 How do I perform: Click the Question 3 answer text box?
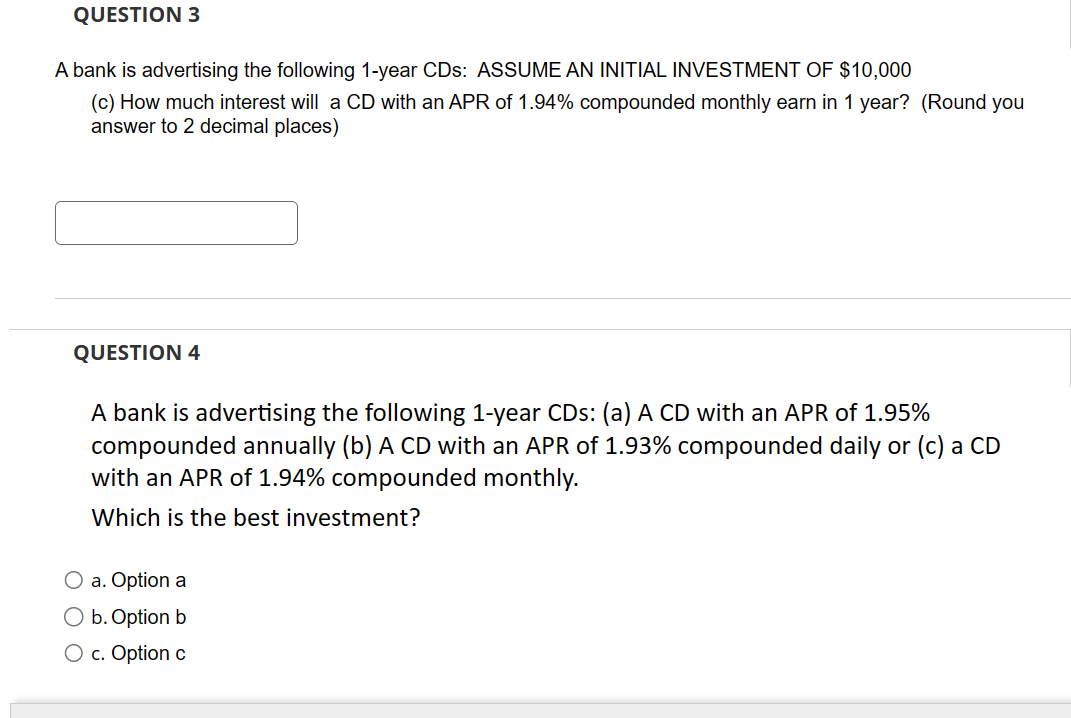pos(176,223)
